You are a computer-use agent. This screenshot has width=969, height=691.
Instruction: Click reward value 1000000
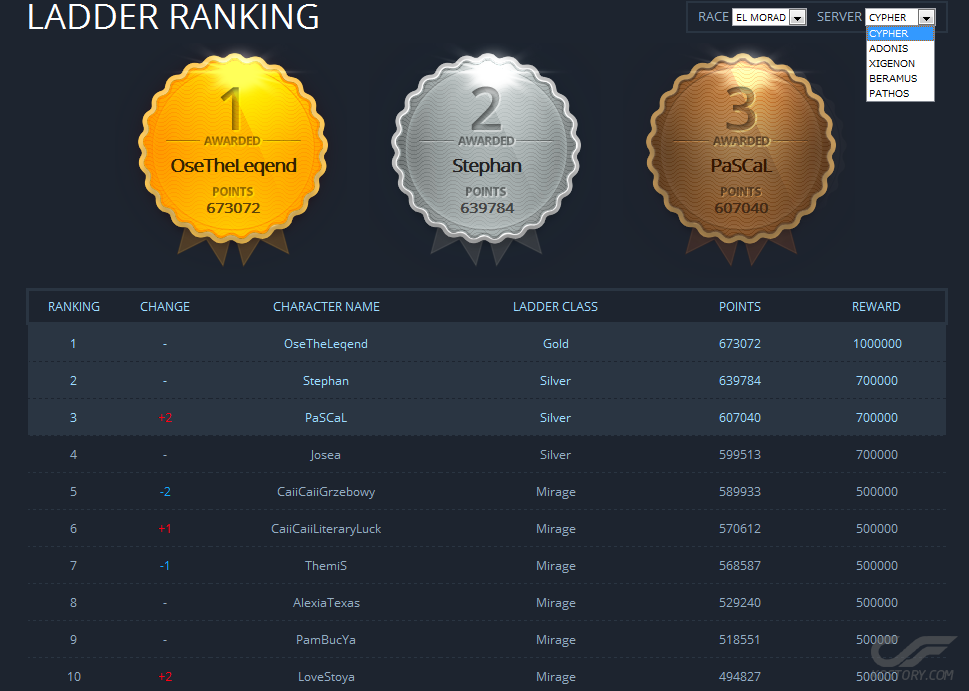coord(877,344)
